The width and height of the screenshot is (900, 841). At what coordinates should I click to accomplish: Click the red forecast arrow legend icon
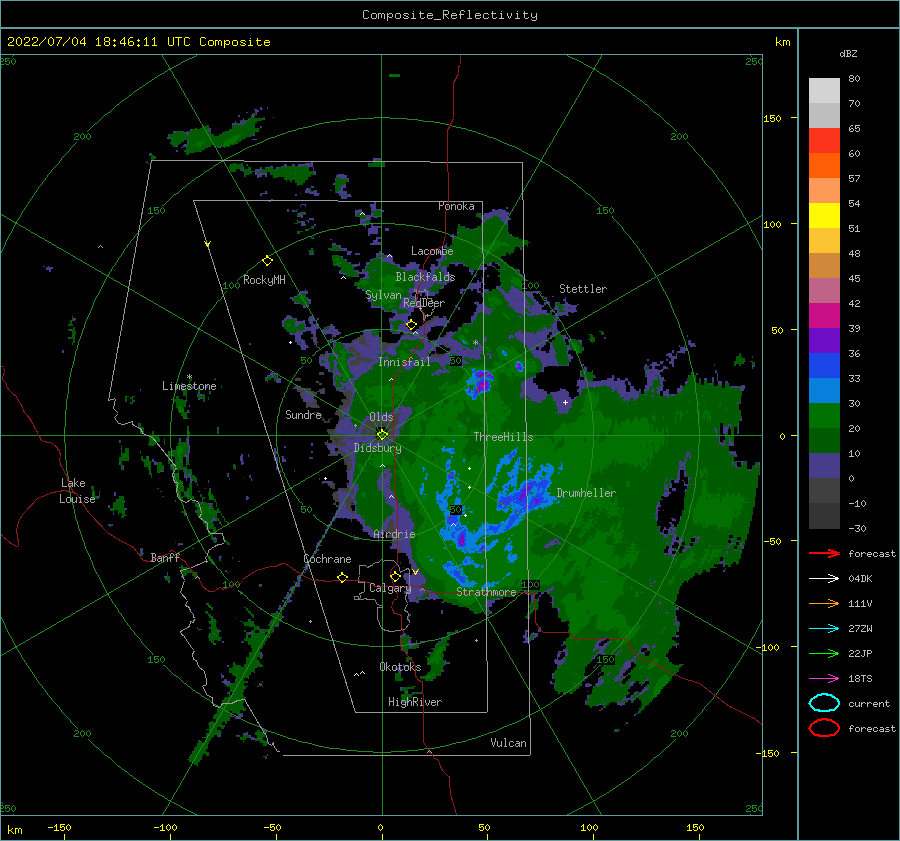824,553
